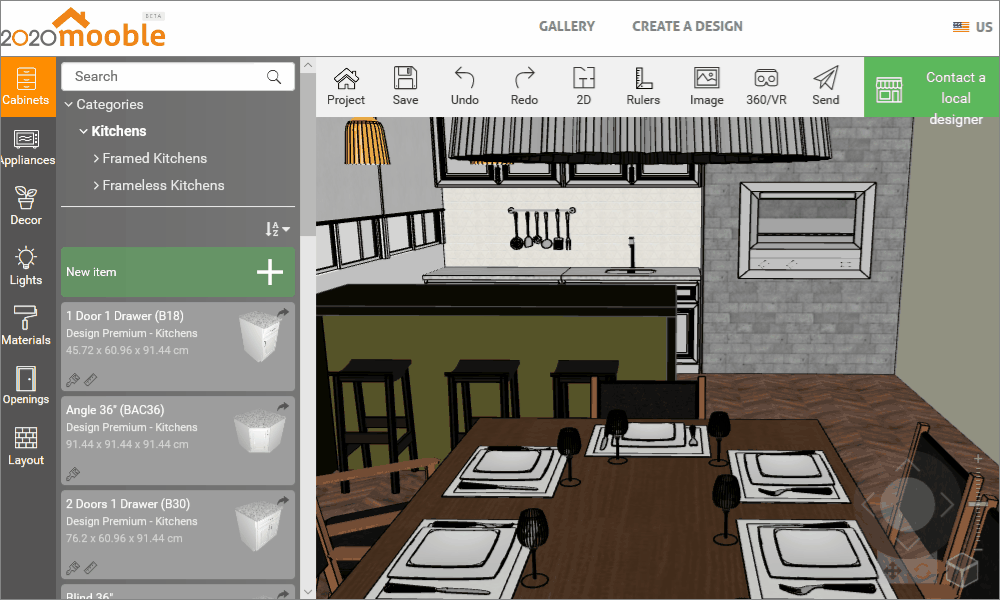Click the 3D view cube icon
This screenshot has width=1000, height=600.
click(962, 569)
